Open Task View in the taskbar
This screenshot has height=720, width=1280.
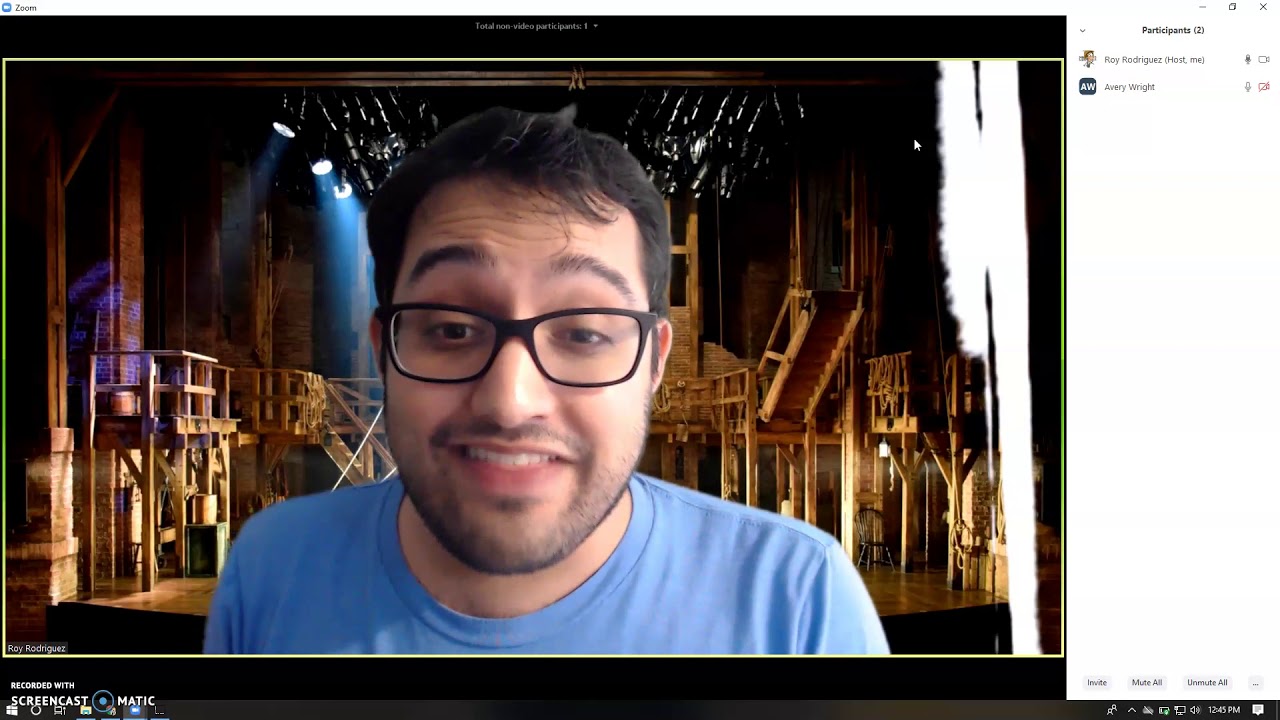tap(60, 710)
